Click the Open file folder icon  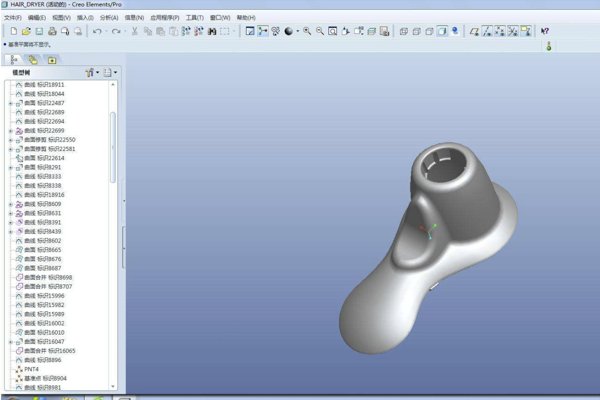coord(26,32)
